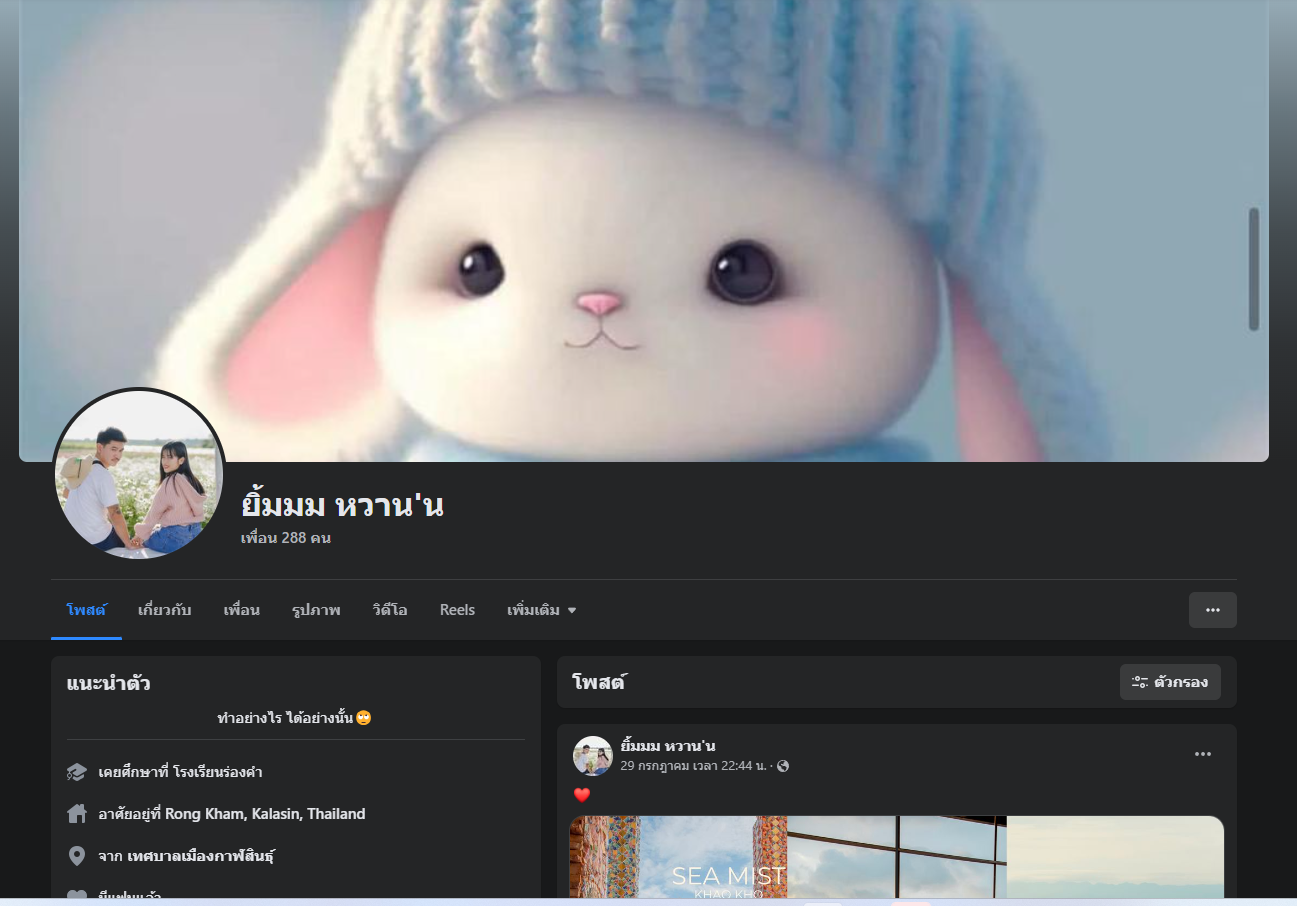This screenshot has height=906, width=1297.
Task: Open the post's three-dot options menu
Action: coord(1203,754)
